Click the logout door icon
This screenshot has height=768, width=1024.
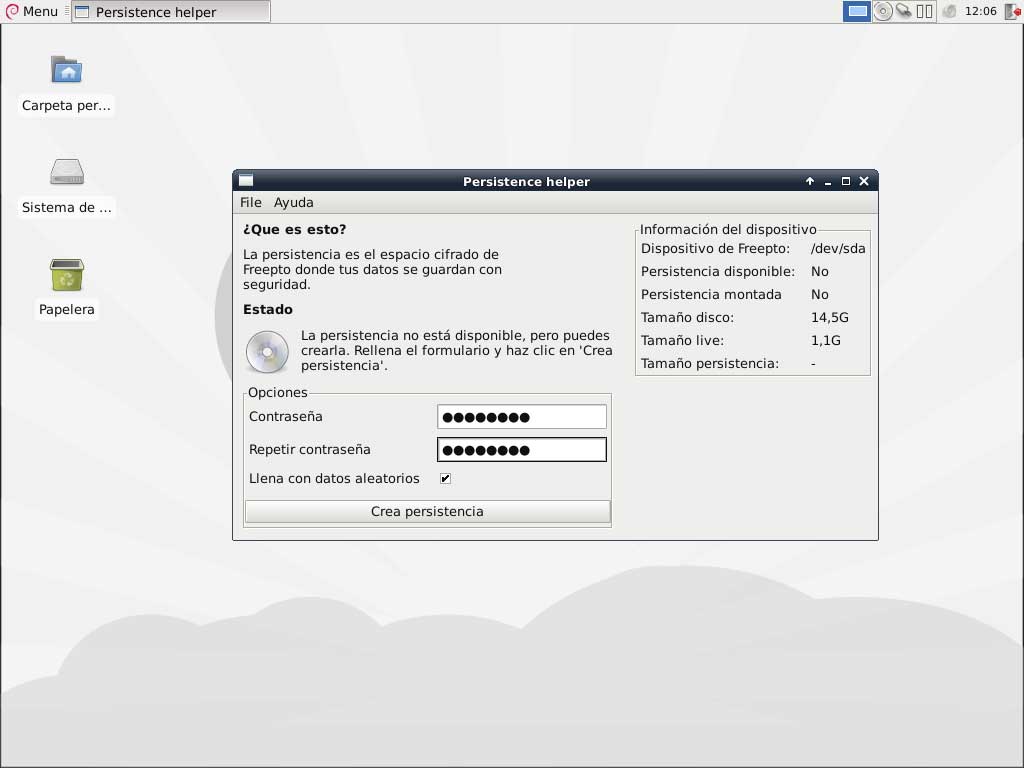[1012, 11]
